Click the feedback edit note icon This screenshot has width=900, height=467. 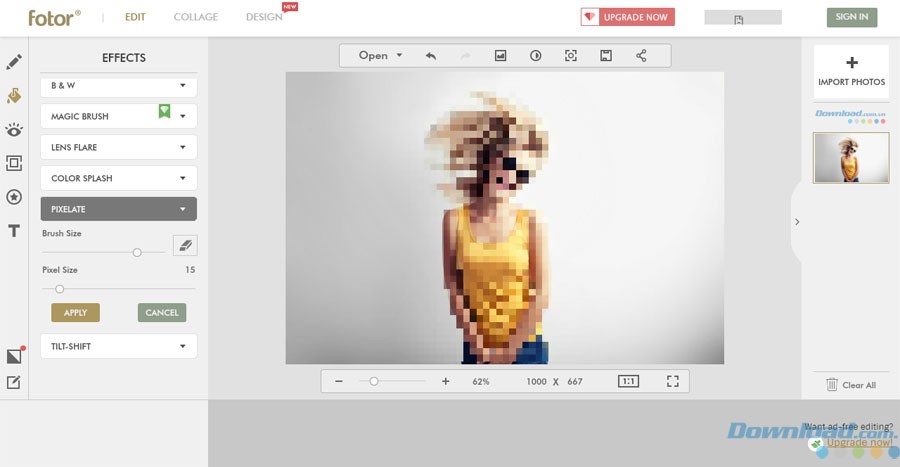(14, 382)
